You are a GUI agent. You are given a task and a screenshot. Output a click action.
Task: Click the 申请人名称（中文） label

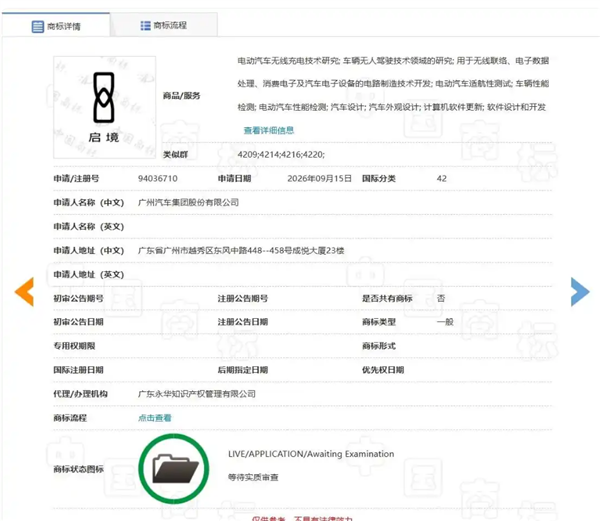point(89,202)
